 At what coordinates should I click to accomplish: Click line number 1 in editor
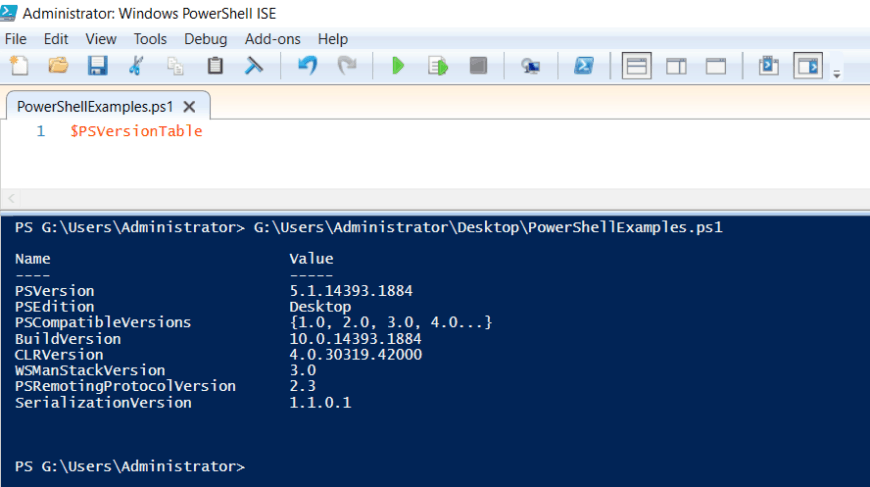(x=41, y=131)
